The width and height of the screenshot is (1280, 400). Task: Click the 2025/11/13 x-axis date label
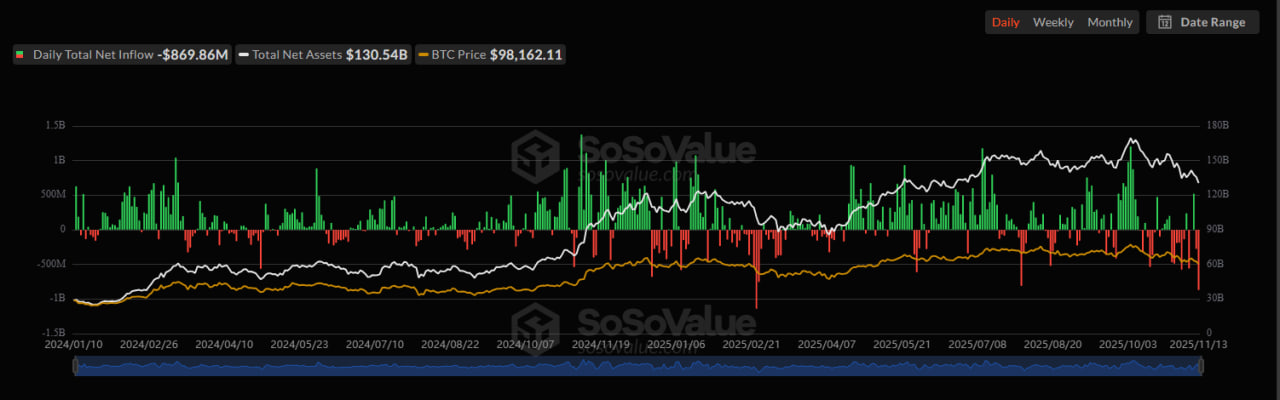1198,343
